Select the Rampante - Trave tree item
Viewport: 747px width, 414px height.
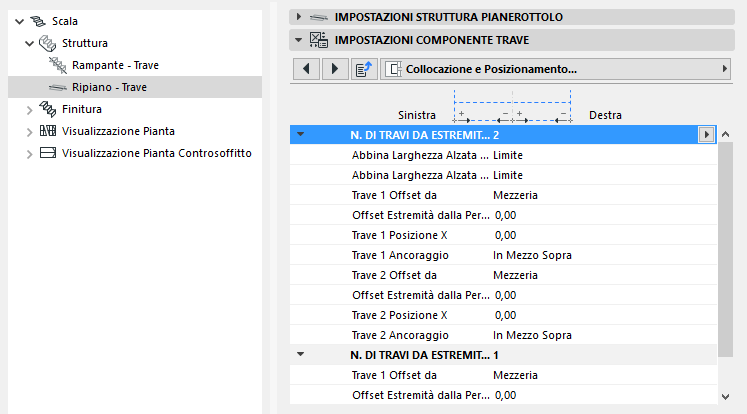pos(115,65)
